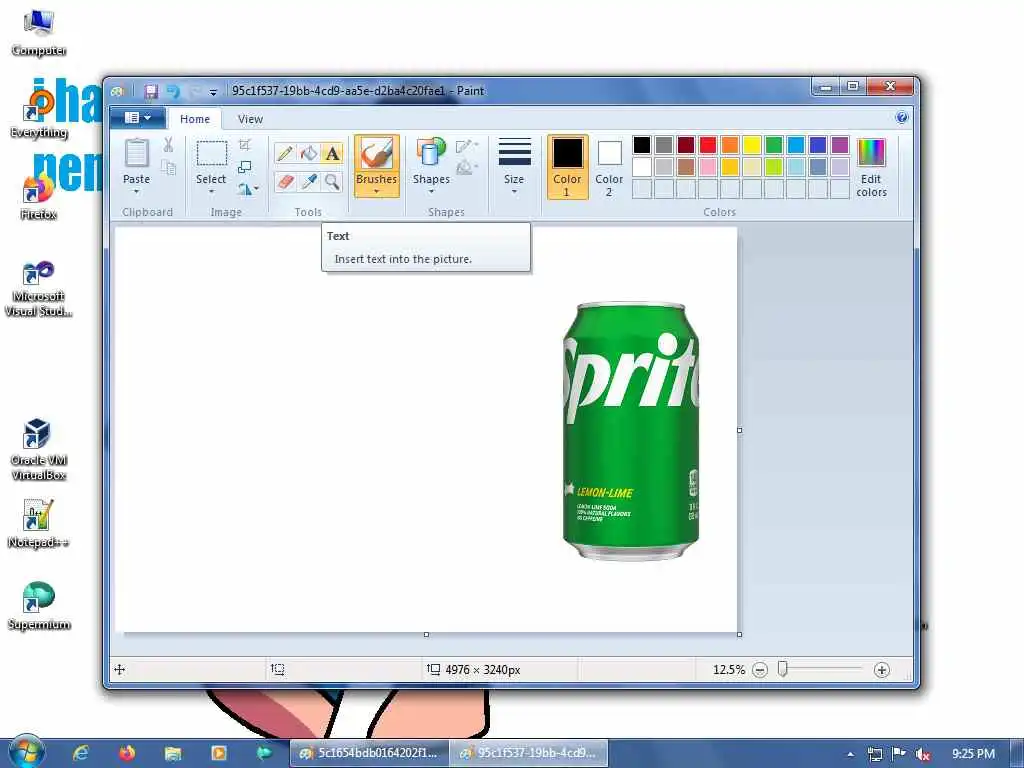Show hidden system tray icons arrow
This screenshot has width=1024, height=768.
[x=850, y=754]
